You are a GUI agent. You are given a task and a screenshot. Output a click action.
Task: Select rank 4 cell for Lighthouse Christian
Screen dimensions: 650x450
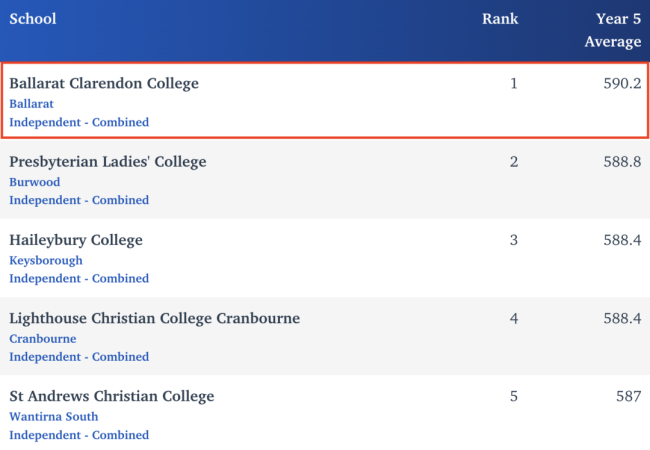click(514, 318)
